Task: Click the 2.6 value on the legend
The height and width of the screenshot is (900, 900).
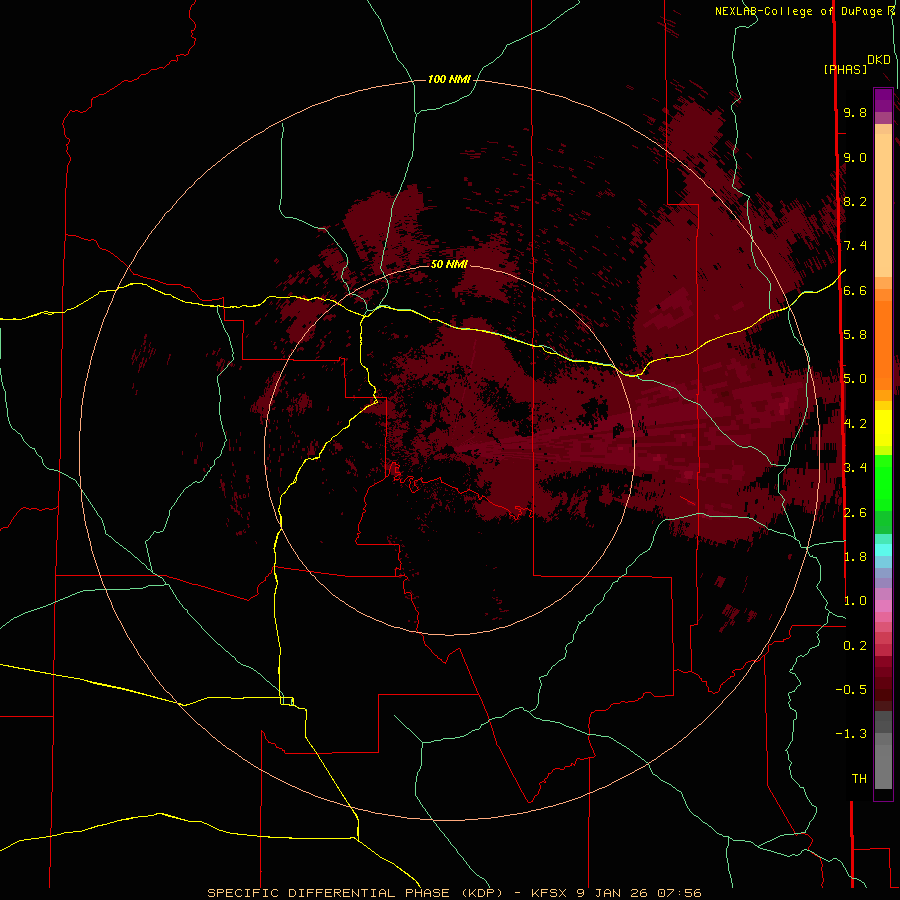Action: [855, 512]
